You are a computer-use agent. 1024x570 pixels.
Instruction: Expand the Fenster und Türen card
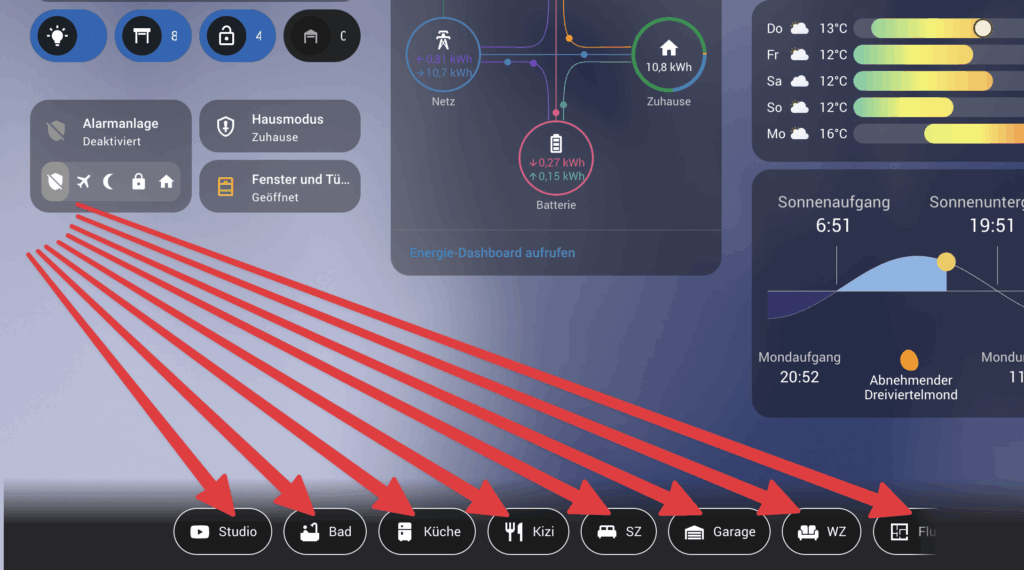(x=280, y=187)
